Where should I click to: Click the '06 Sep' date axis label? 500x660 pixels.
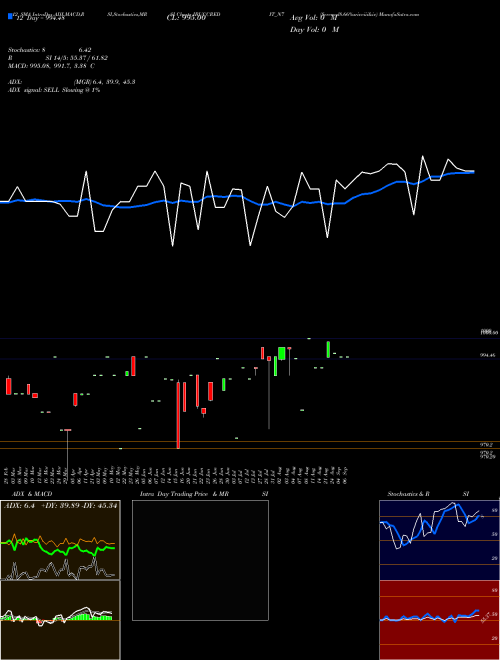[x=345, y=475]
